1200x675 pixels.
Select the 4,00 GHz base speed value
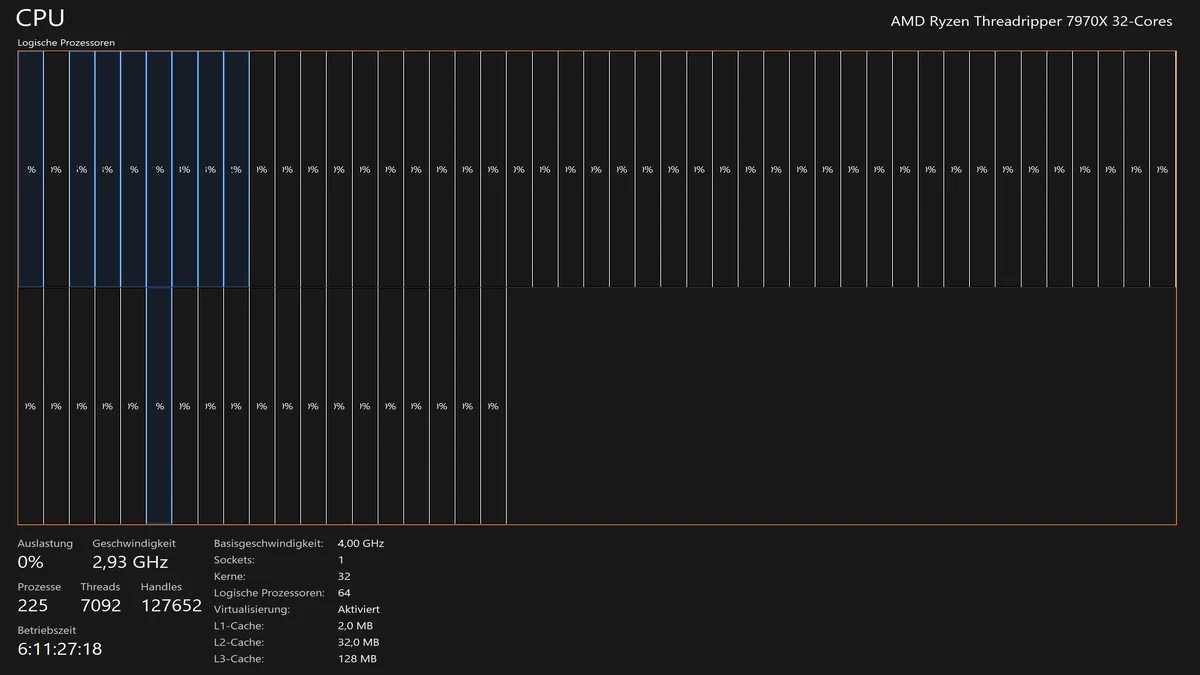pyautogui.click(x=361, y=543)
